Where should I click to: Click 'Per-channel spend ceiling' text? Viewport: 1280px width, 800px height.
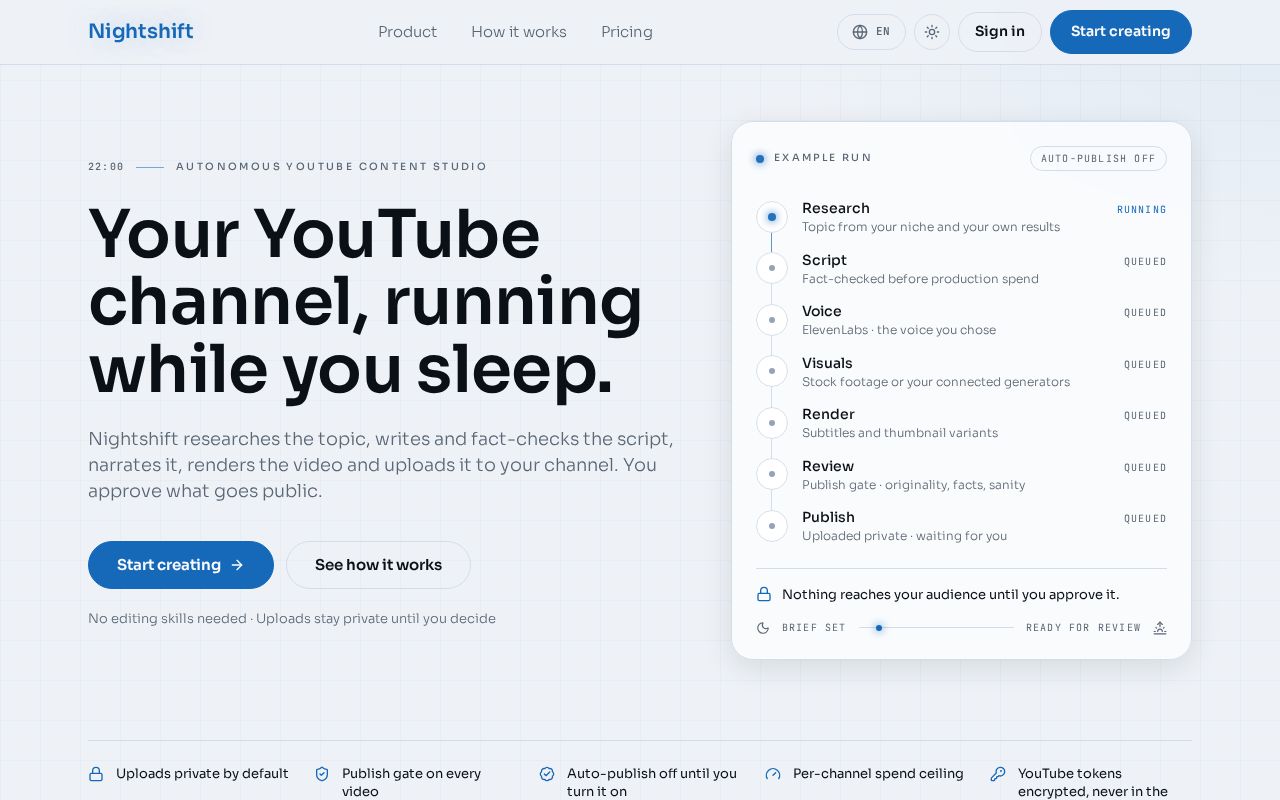point(878,774)
